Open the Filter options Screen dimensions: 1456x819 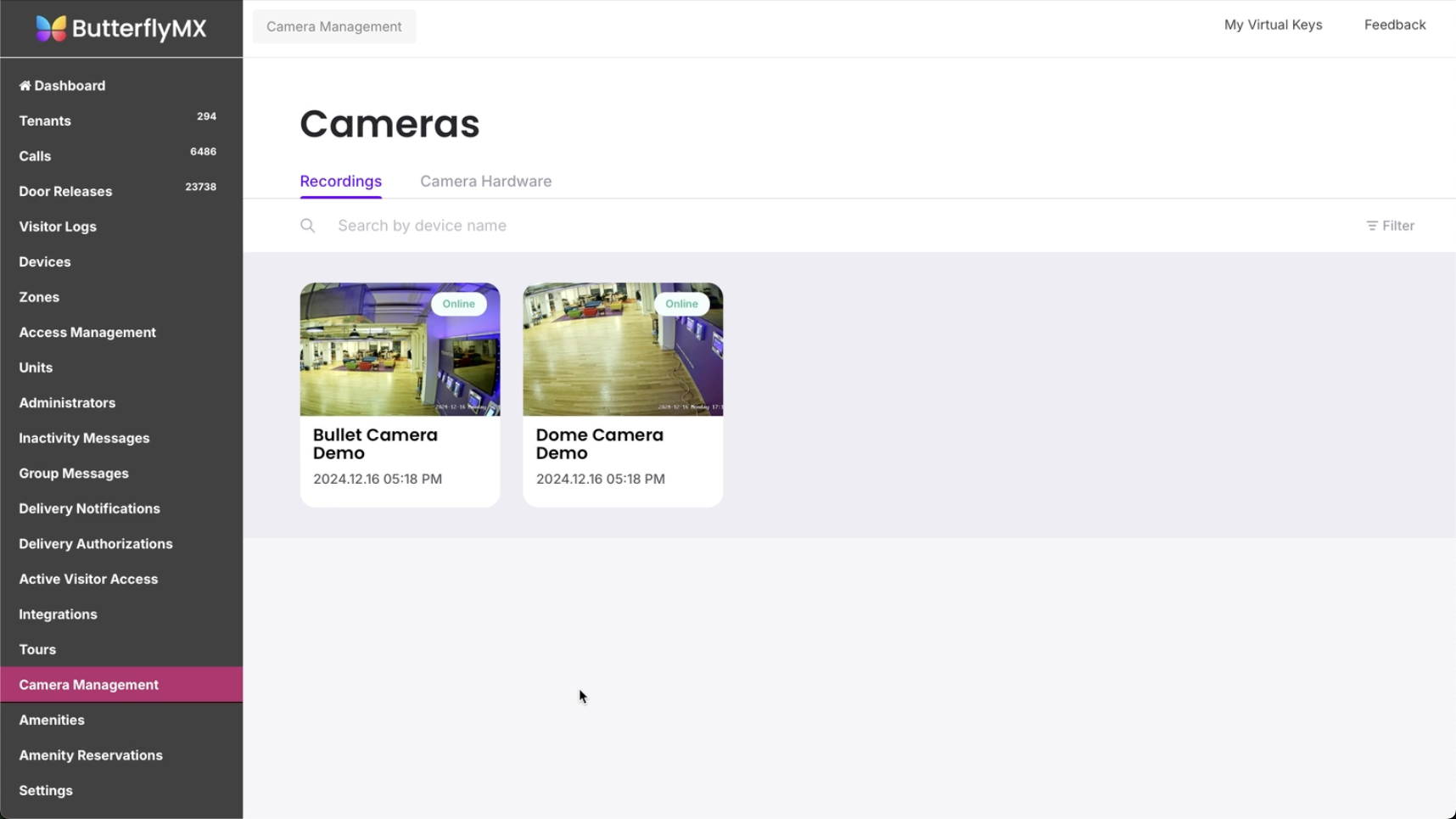tap(1390, 226)
